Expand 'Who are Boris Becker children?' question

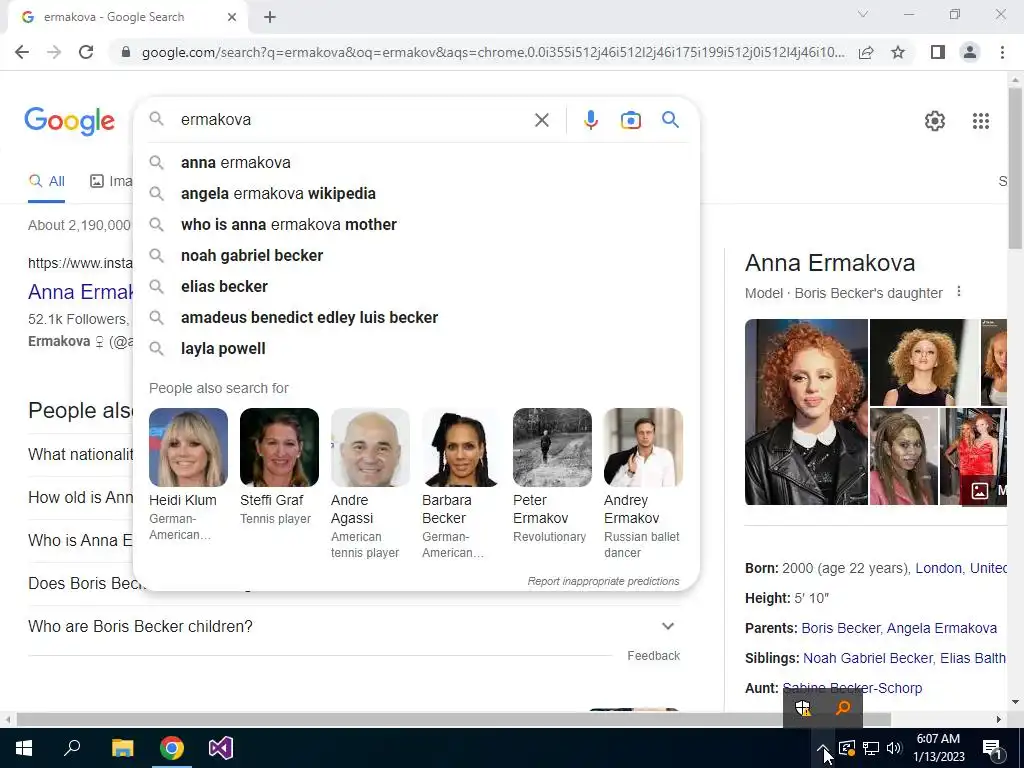tap(354, 626)
